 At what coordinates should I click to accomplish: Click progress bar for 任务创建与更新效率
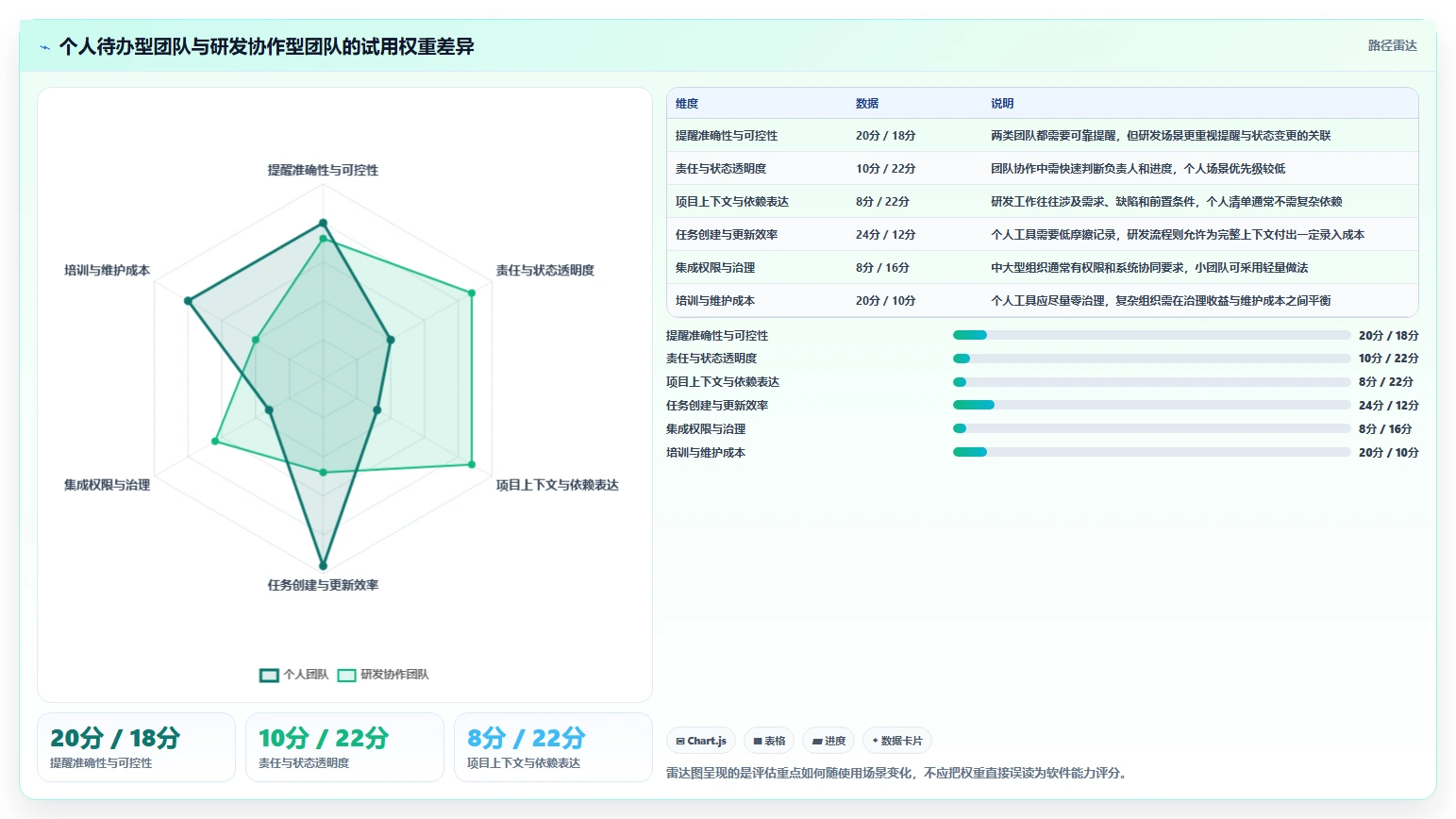tap(1152, 405)
